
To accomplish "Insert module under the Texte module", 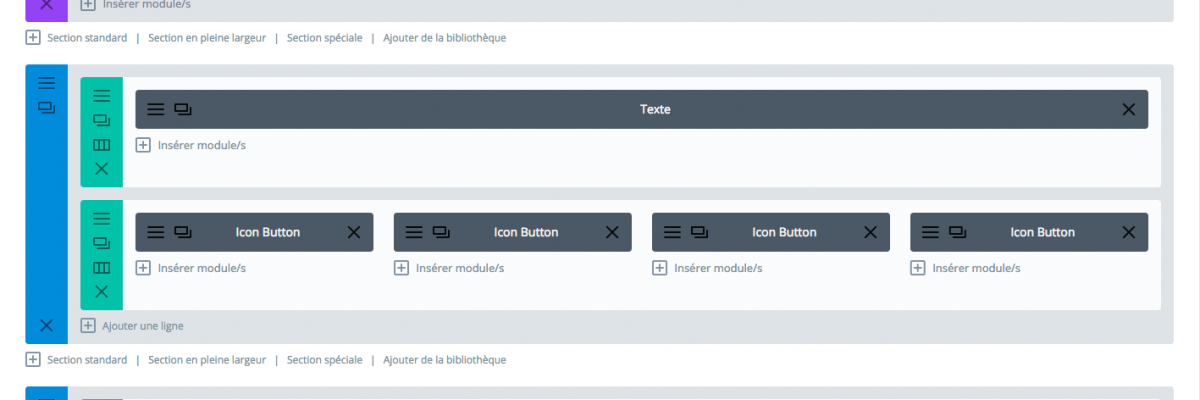I will [191, 145].
